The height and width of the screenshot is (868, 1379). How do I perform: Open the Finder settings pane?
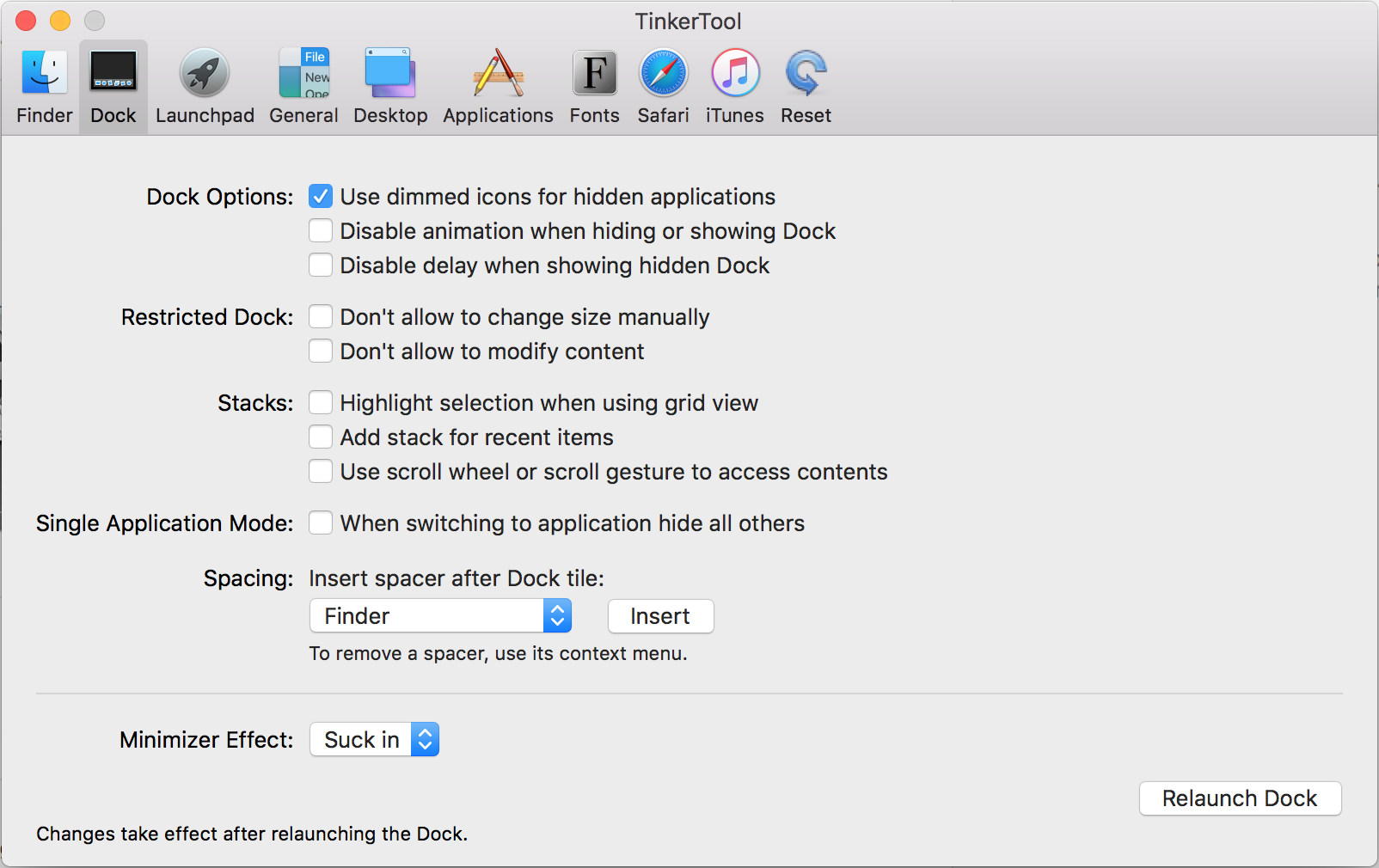(x=43, y=82)
